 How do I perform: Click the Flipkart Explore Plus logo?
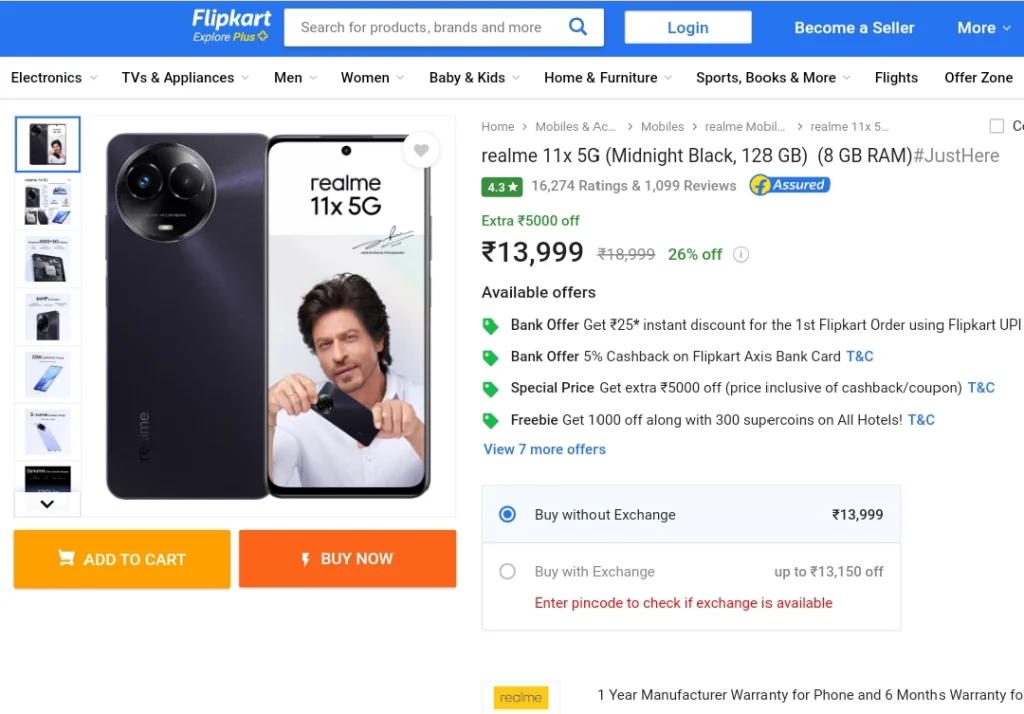click(x=231, y=26)
